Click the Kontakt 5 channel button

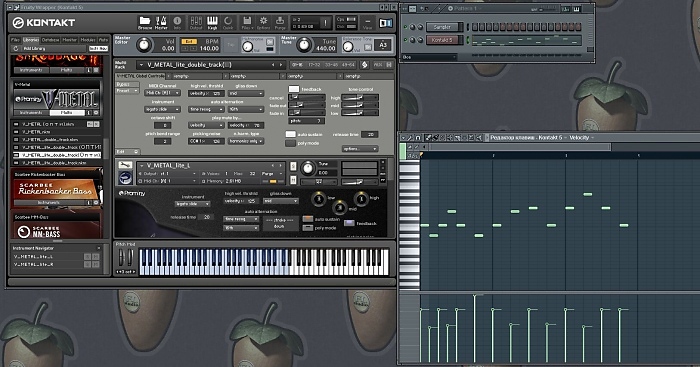pos(442,40)
